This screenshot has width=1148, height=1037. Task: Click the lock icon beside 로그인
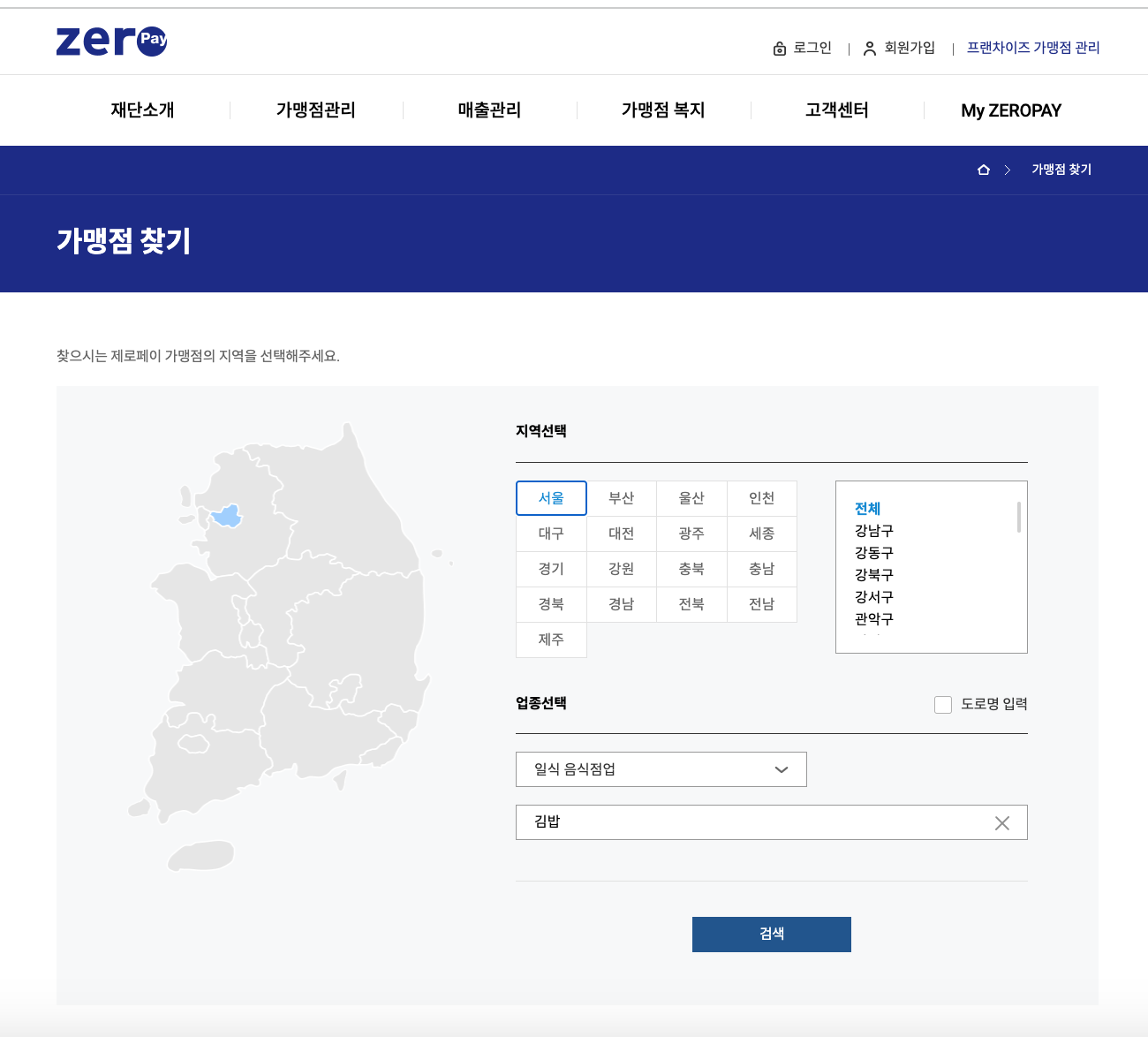(778, 48)
